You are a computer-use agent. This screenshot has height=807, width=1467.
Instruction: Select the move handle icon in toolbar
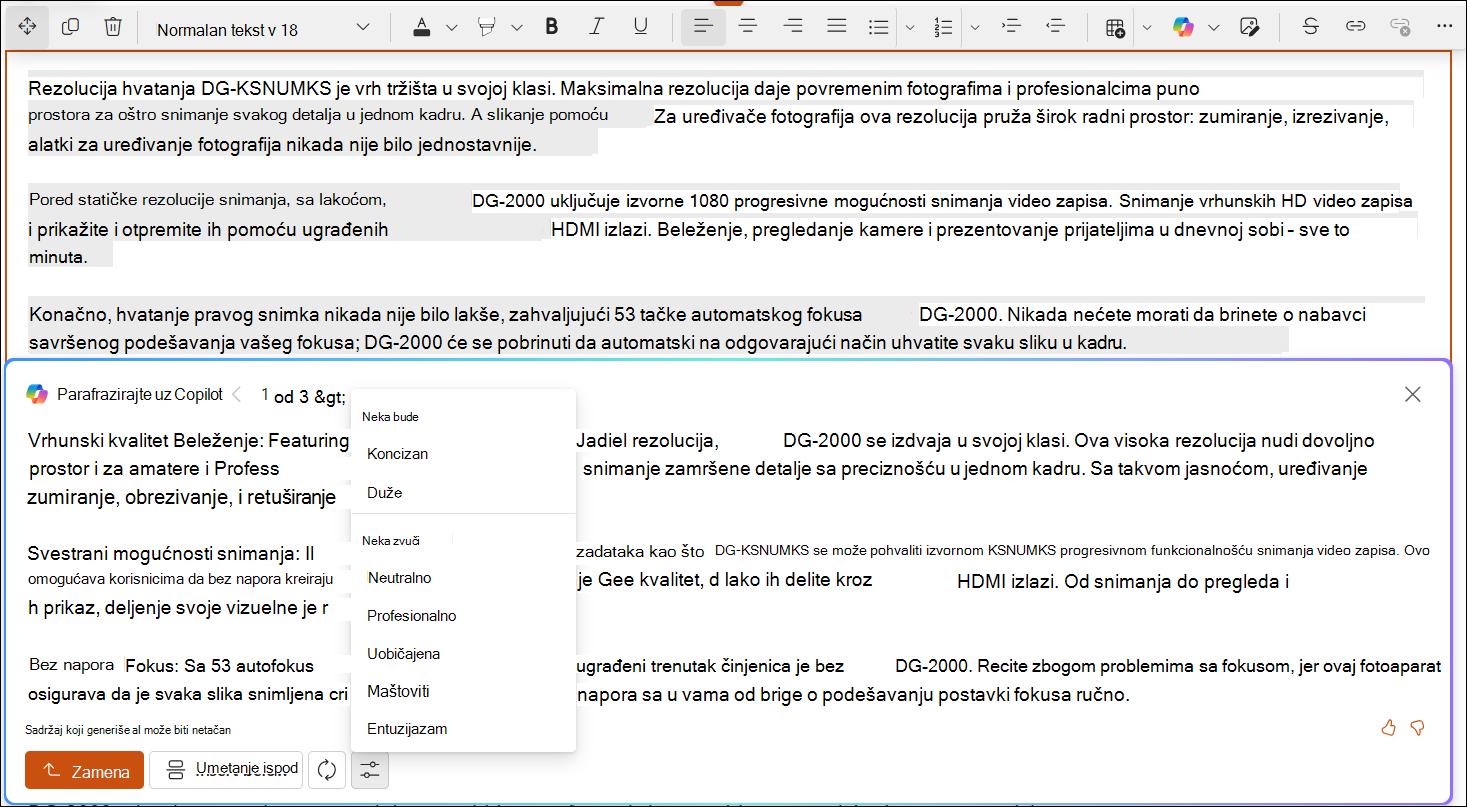(27, 27)
